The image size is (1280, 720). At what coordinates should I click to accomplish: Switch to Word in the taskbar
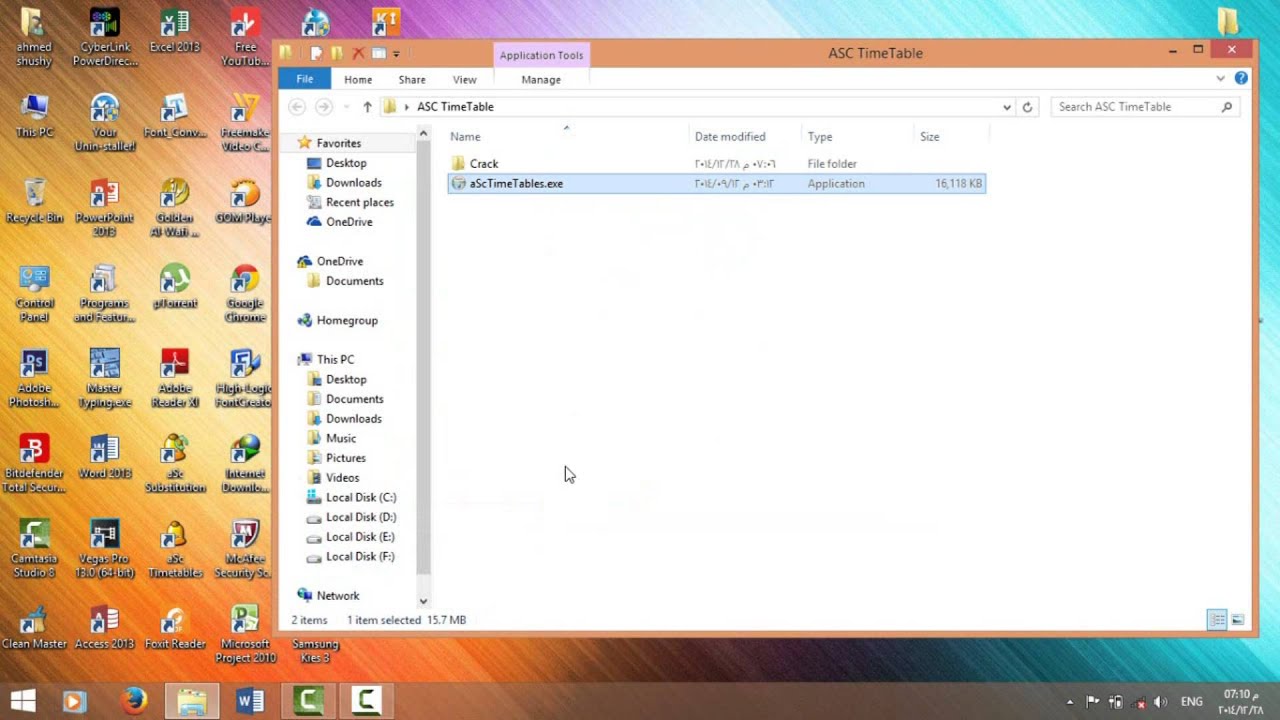(249, 701)
